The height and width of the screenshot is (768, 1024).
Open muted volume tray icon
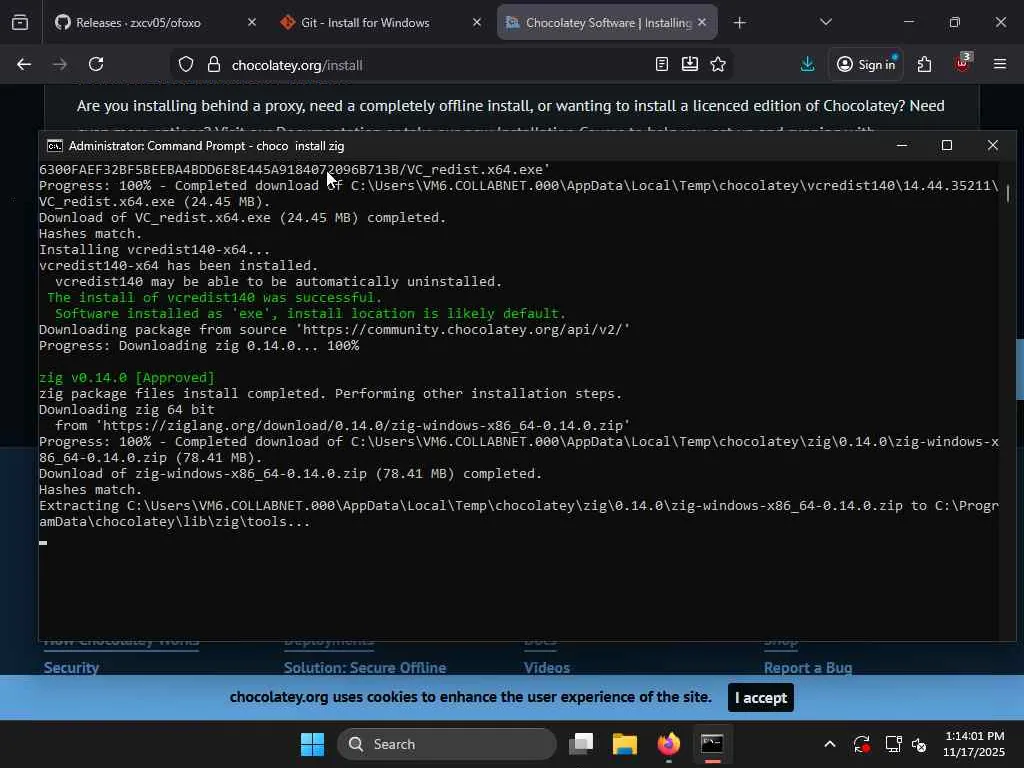coord(919,744)
